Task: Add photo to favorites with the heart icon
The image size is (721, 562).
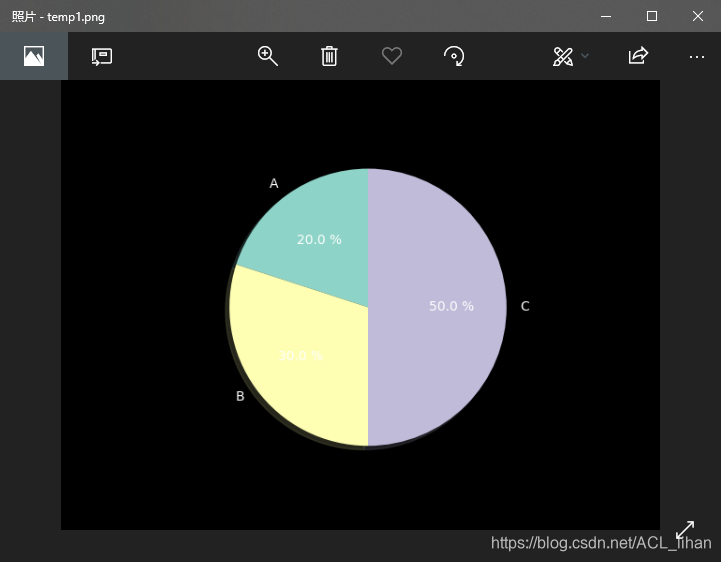Action: 392,56
